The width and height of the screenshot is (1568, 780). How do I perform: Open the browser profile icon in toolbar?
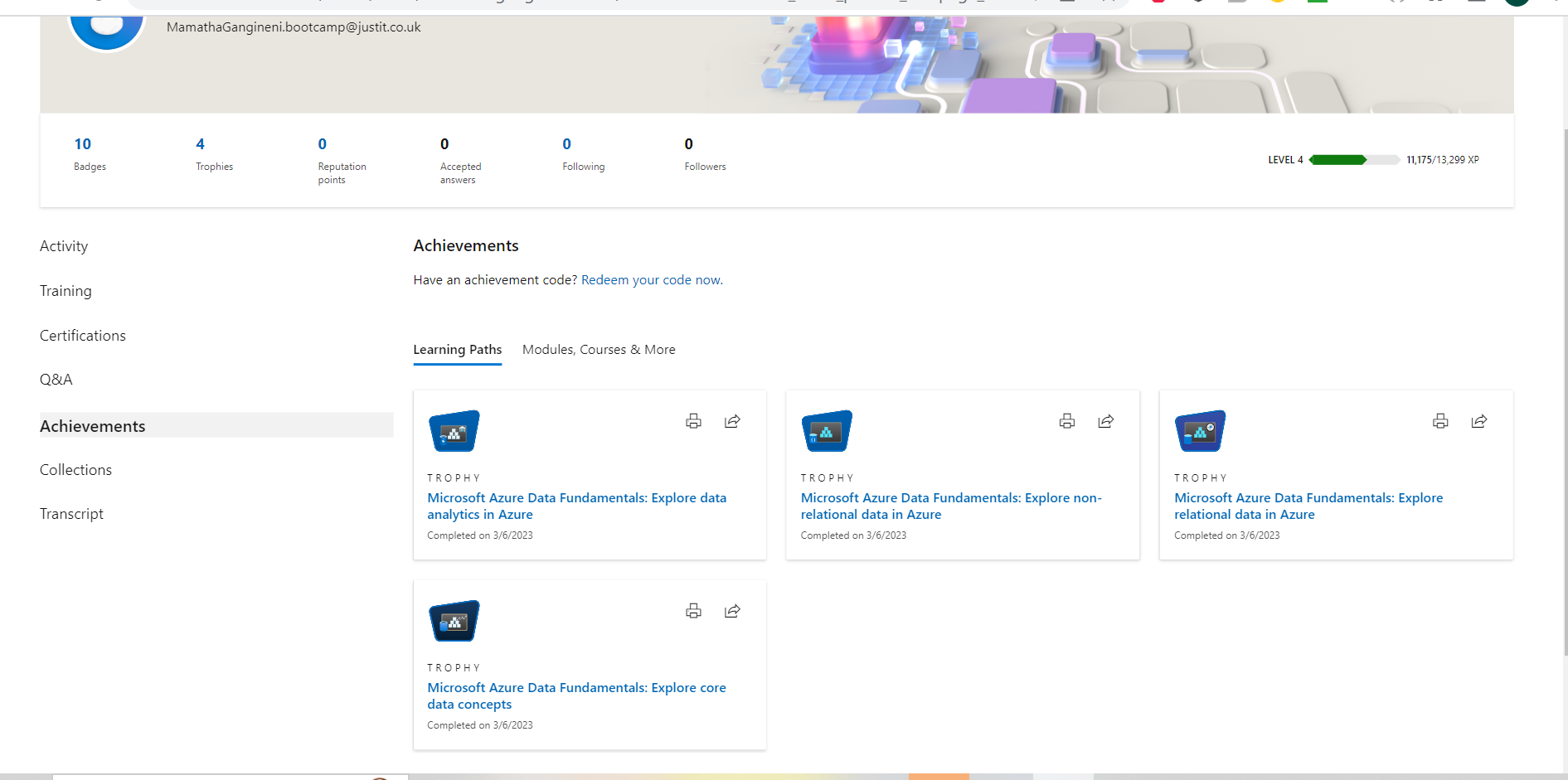[x=1517, y=2]
